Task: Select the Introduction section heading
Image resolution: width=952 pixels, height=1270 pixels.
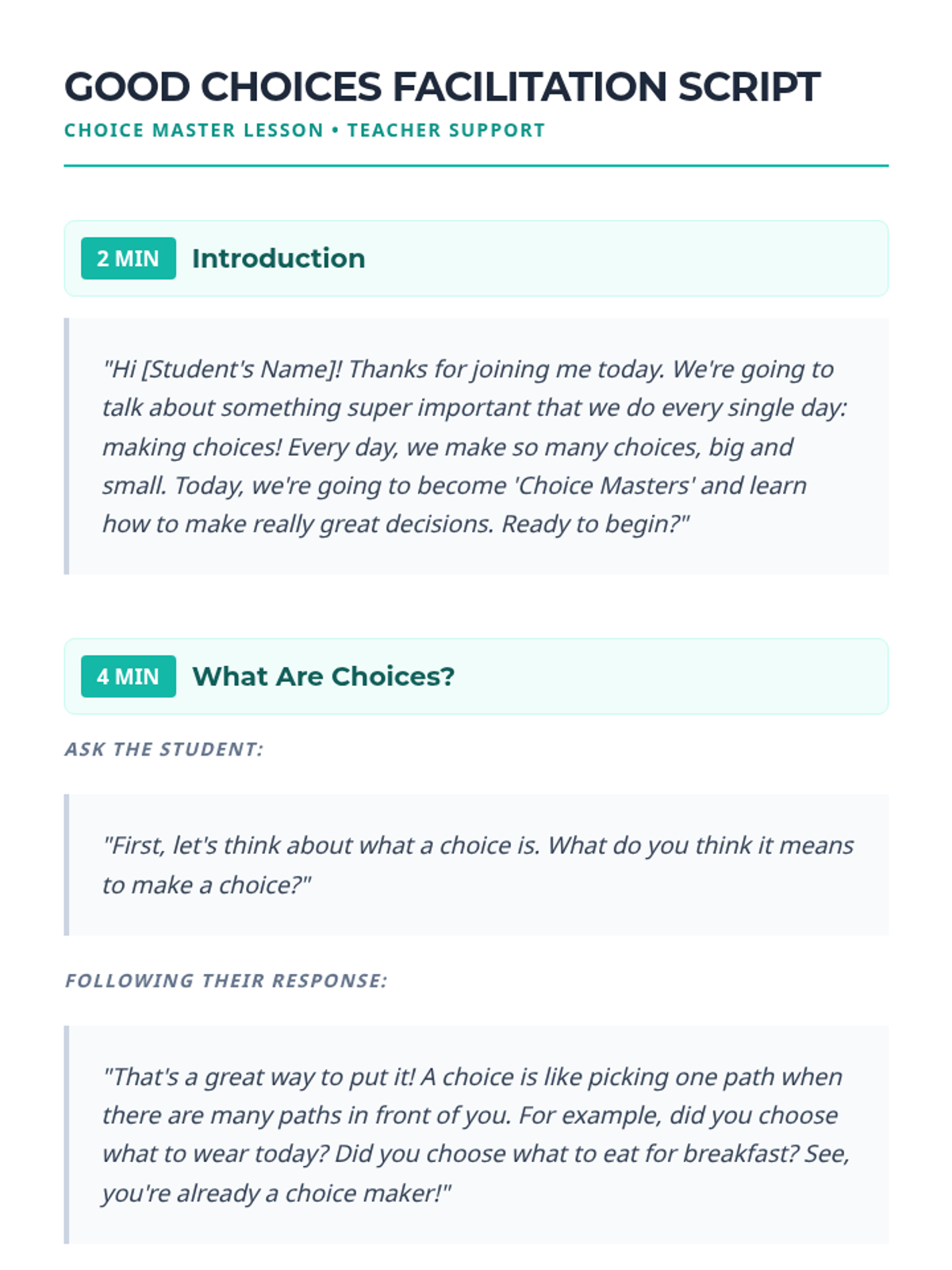Action: pyautogui.click(x=278, y=259)
